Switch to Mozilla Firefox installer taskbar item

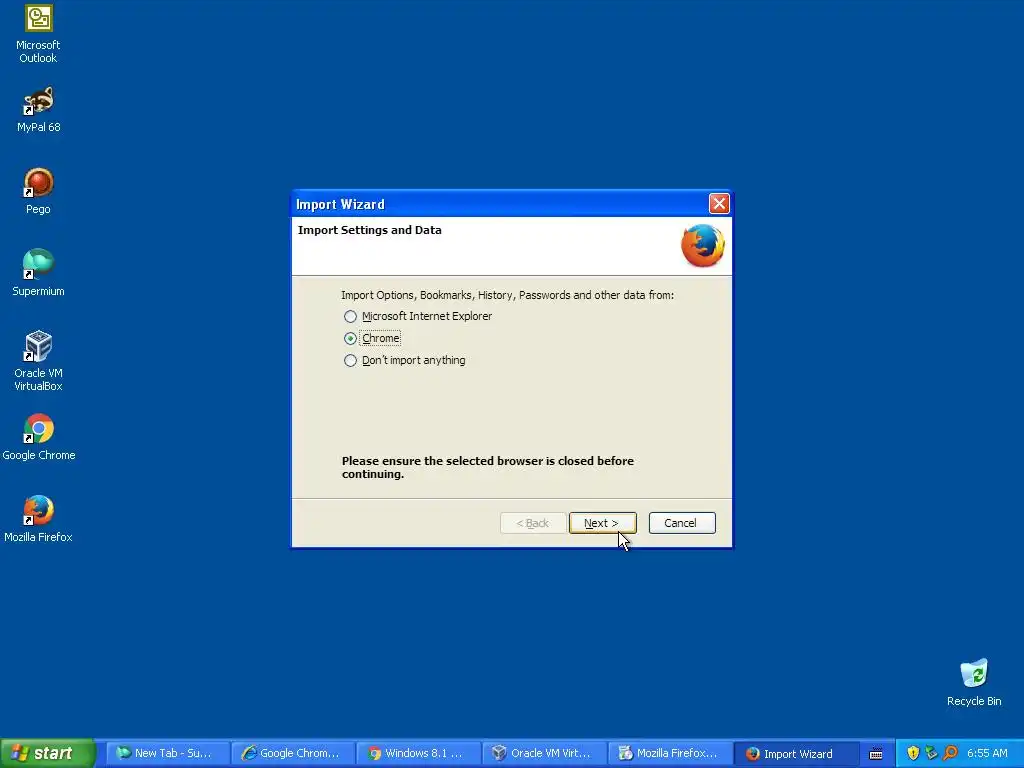tap(669, 753)
